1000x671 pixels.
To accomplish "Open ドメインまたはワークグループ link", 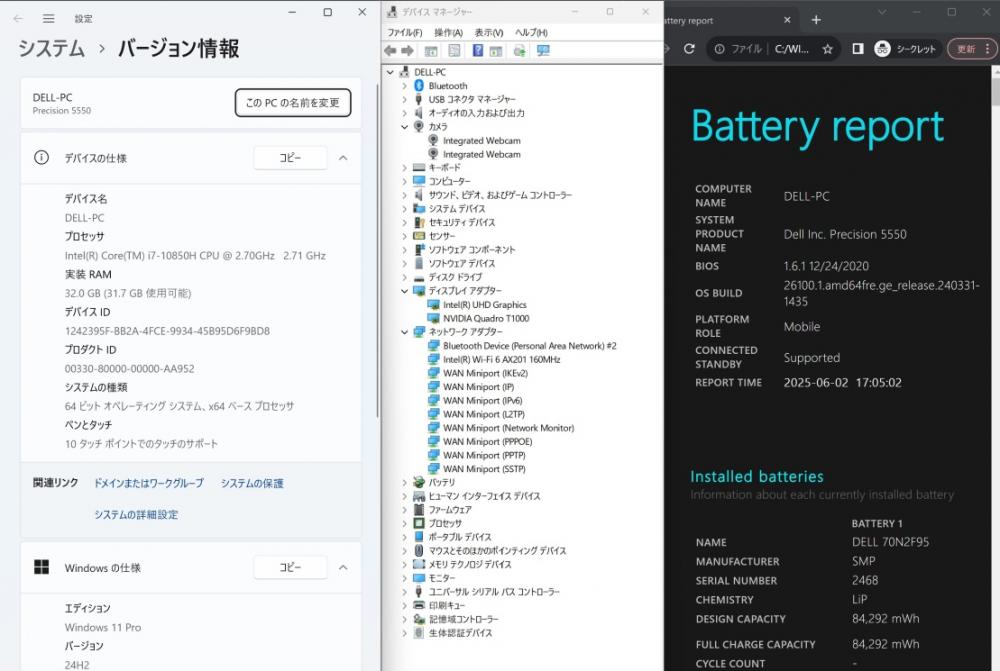I will point(149,483).
